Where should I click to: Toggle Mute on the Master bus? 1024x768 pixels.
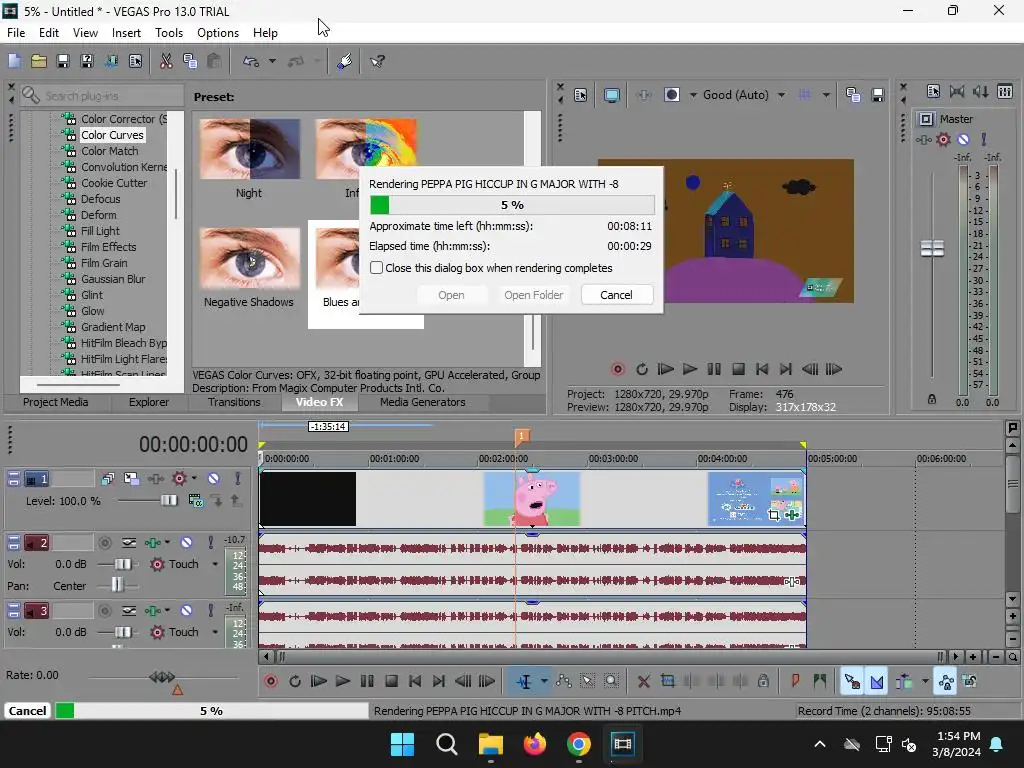point(963,139)
